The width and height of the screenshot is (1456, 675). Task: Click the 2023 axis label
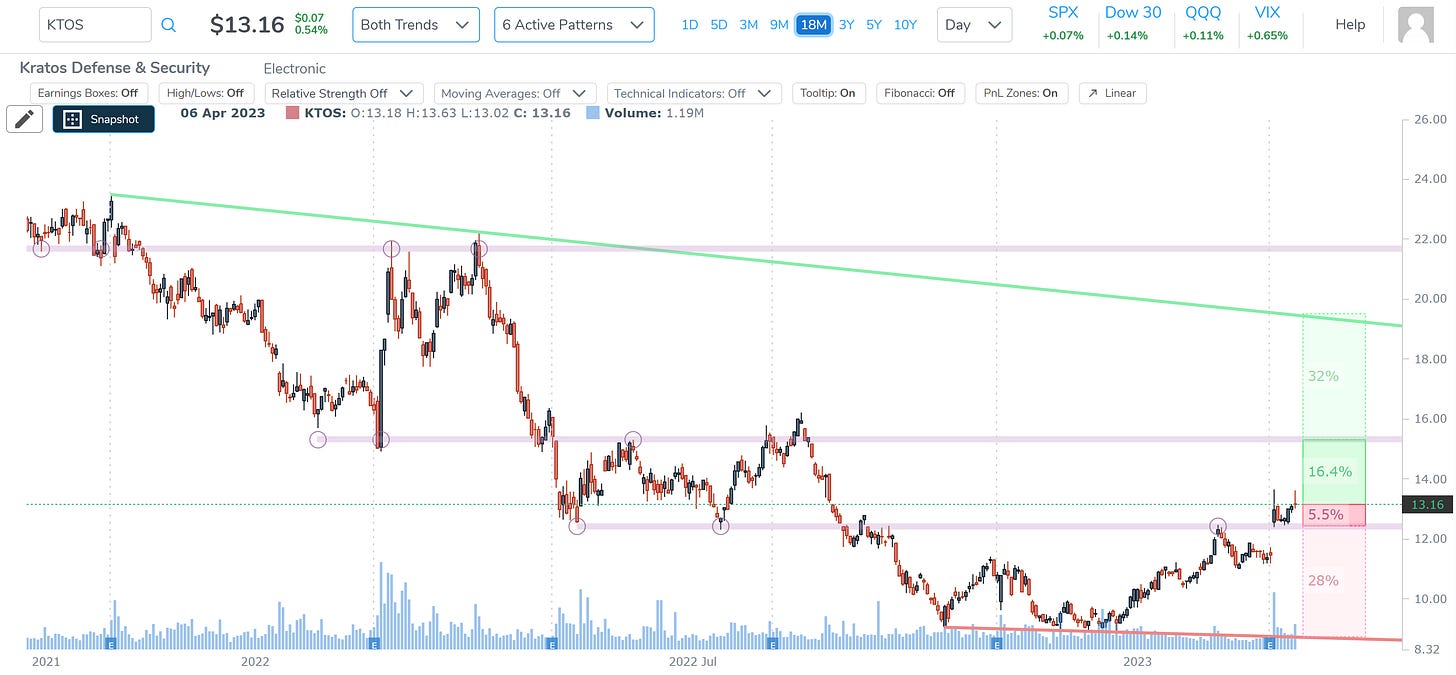tap(1137, 662)
